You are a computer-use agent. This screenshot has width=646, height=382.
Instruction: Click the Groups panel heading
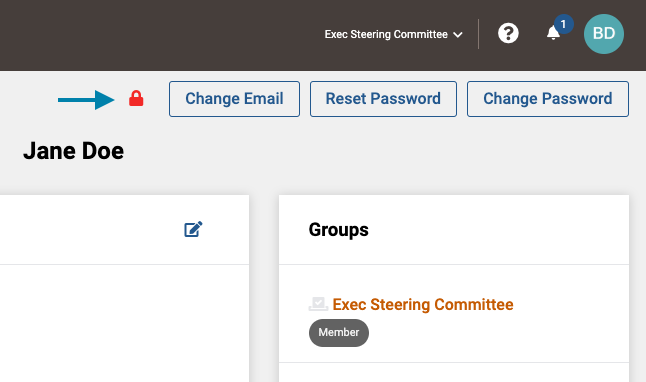coord(339,230)
